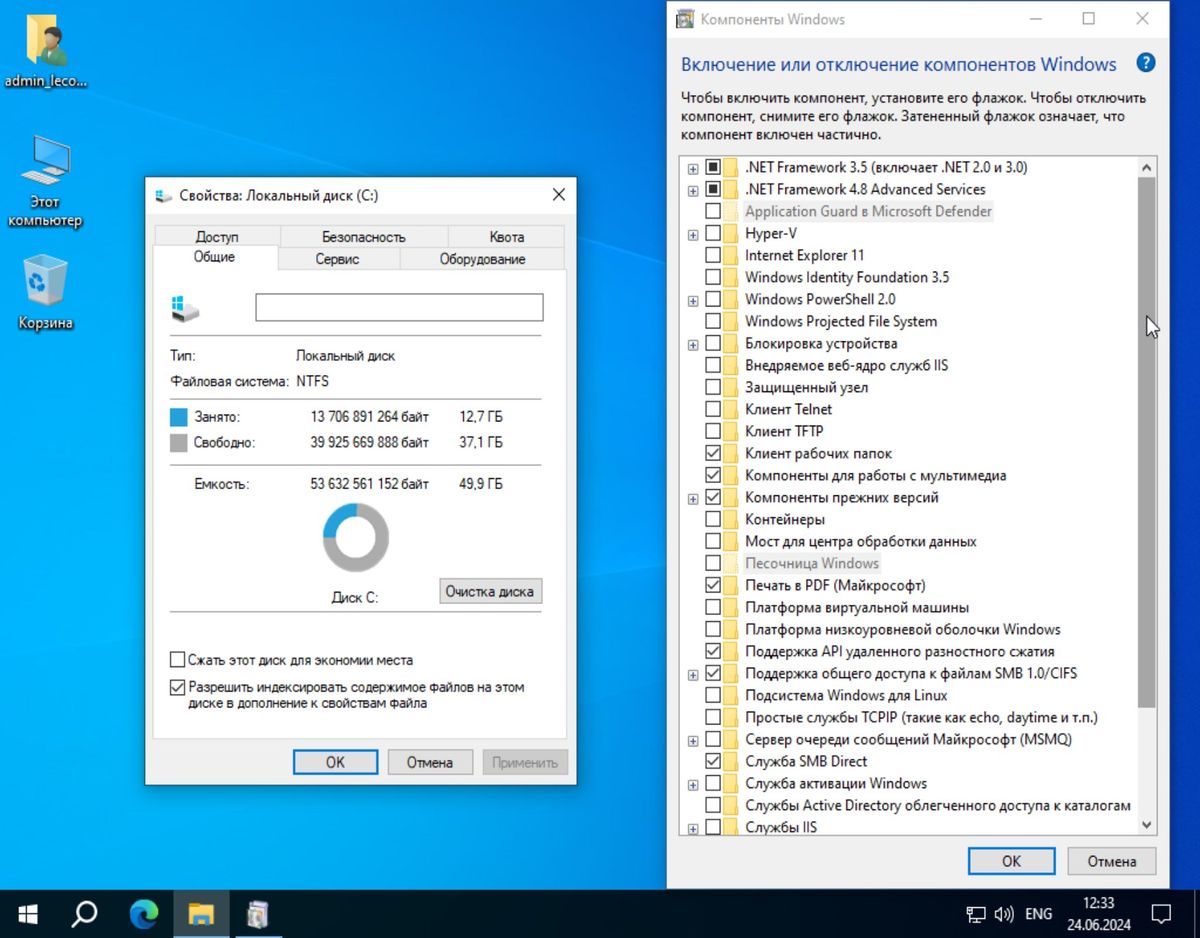Click the ENG language indicator
The height and width of the screenshot is (938, 1200).
1039,914
